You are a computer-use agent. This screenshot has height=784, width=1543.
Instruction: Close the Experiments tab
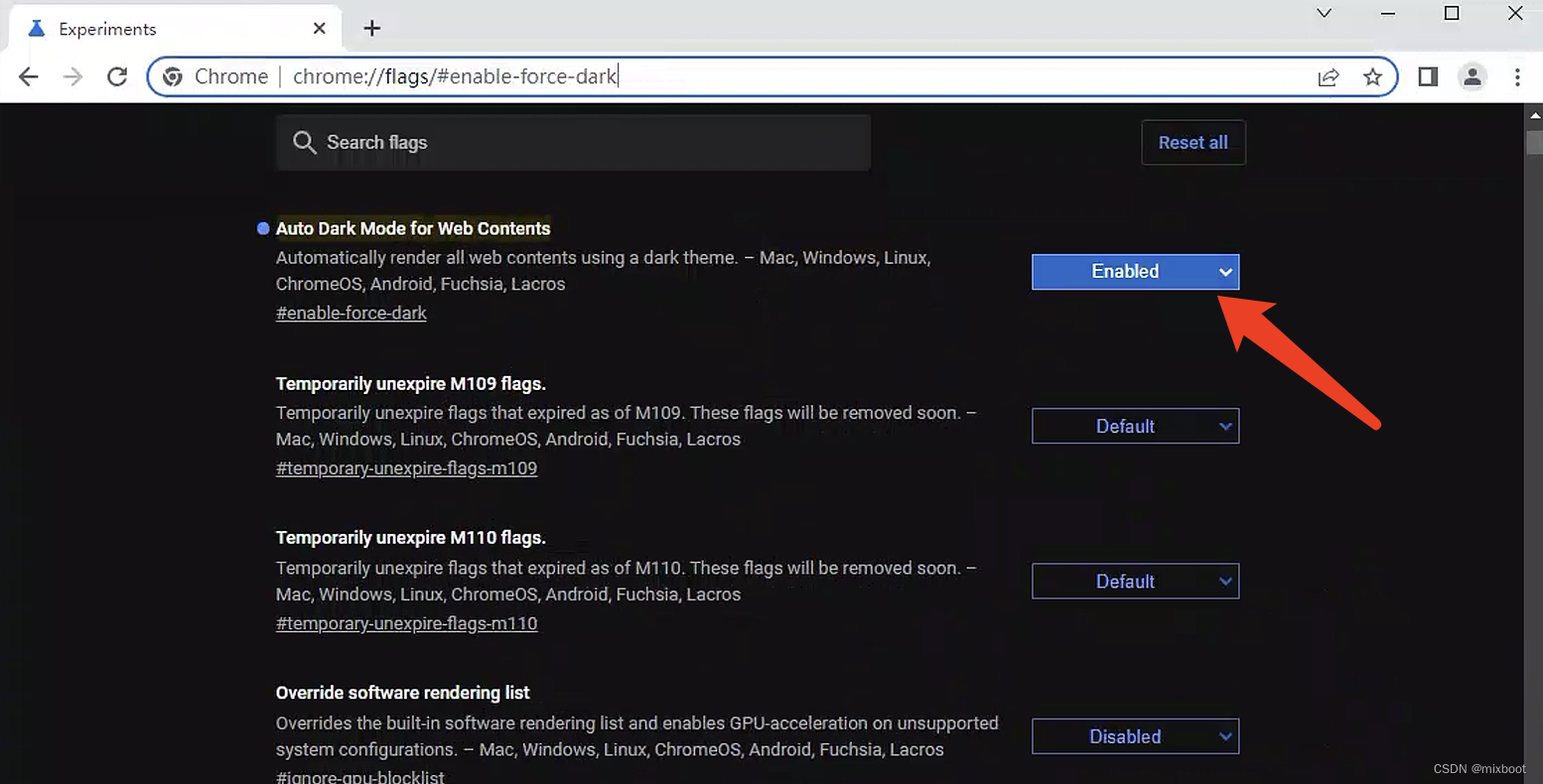pos(320,28)
